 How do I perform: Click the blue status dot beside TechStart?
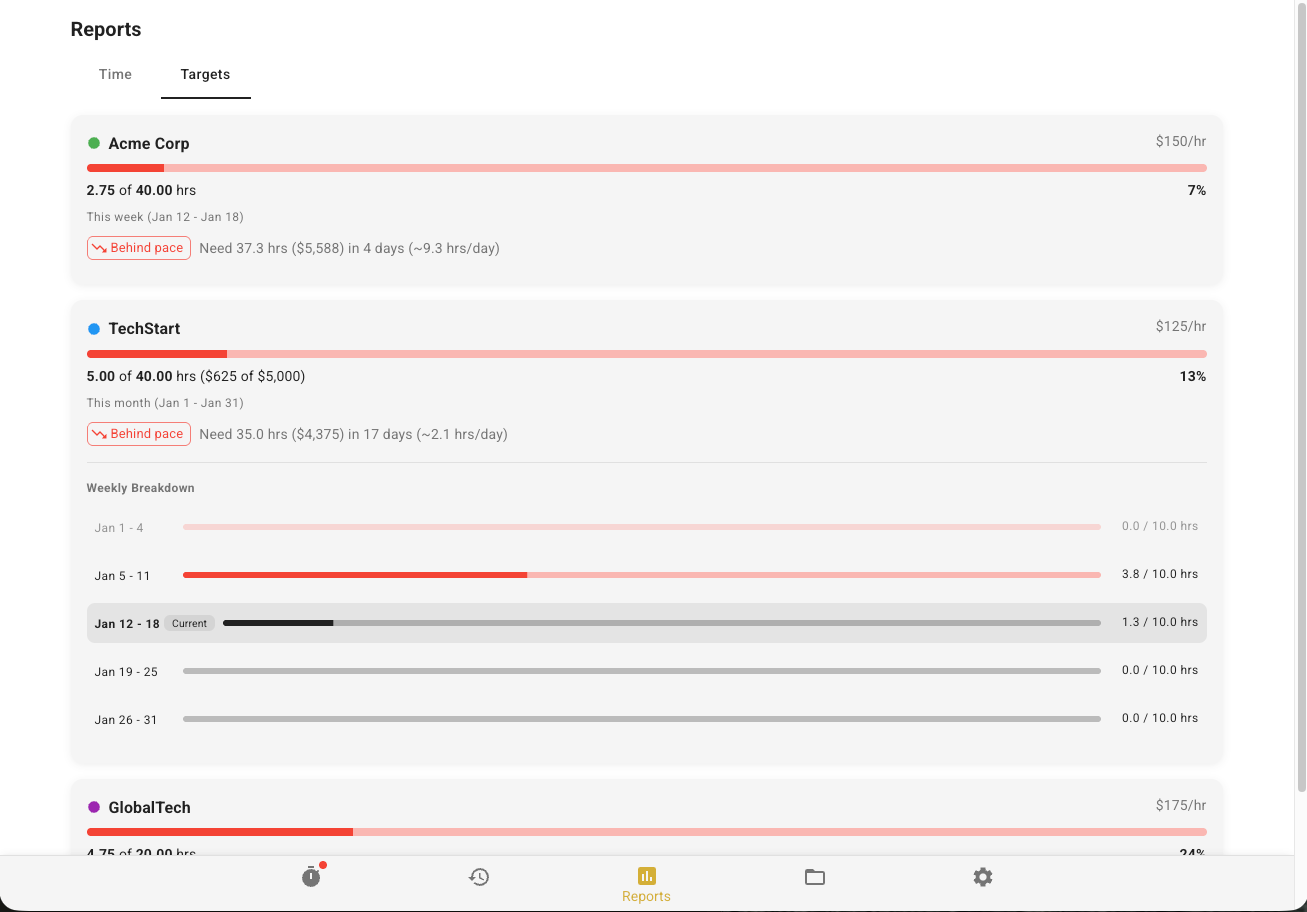click(95, 328)
